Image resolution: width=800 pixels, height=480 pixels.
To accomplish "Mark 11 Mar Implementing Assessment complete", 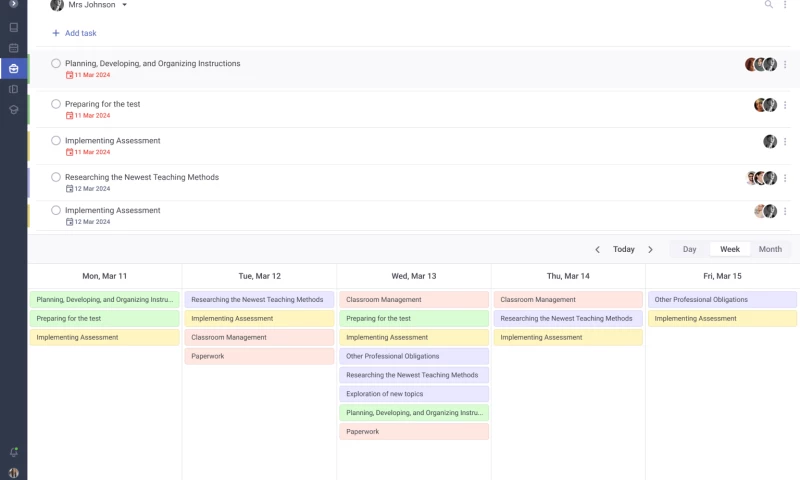I will pyautogui.click(x=56, y=140).
